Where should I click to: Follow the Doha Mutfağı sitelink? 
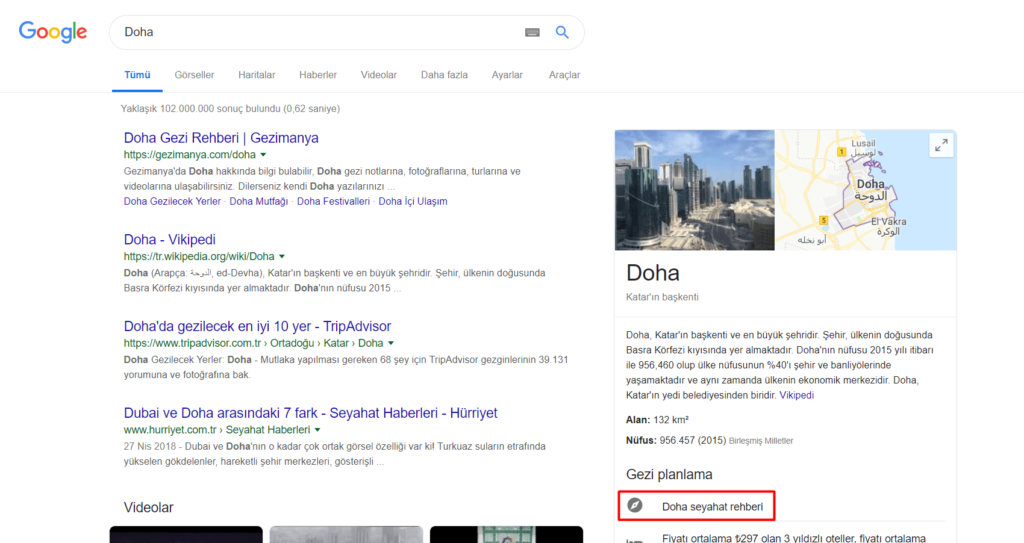(259, 201)
